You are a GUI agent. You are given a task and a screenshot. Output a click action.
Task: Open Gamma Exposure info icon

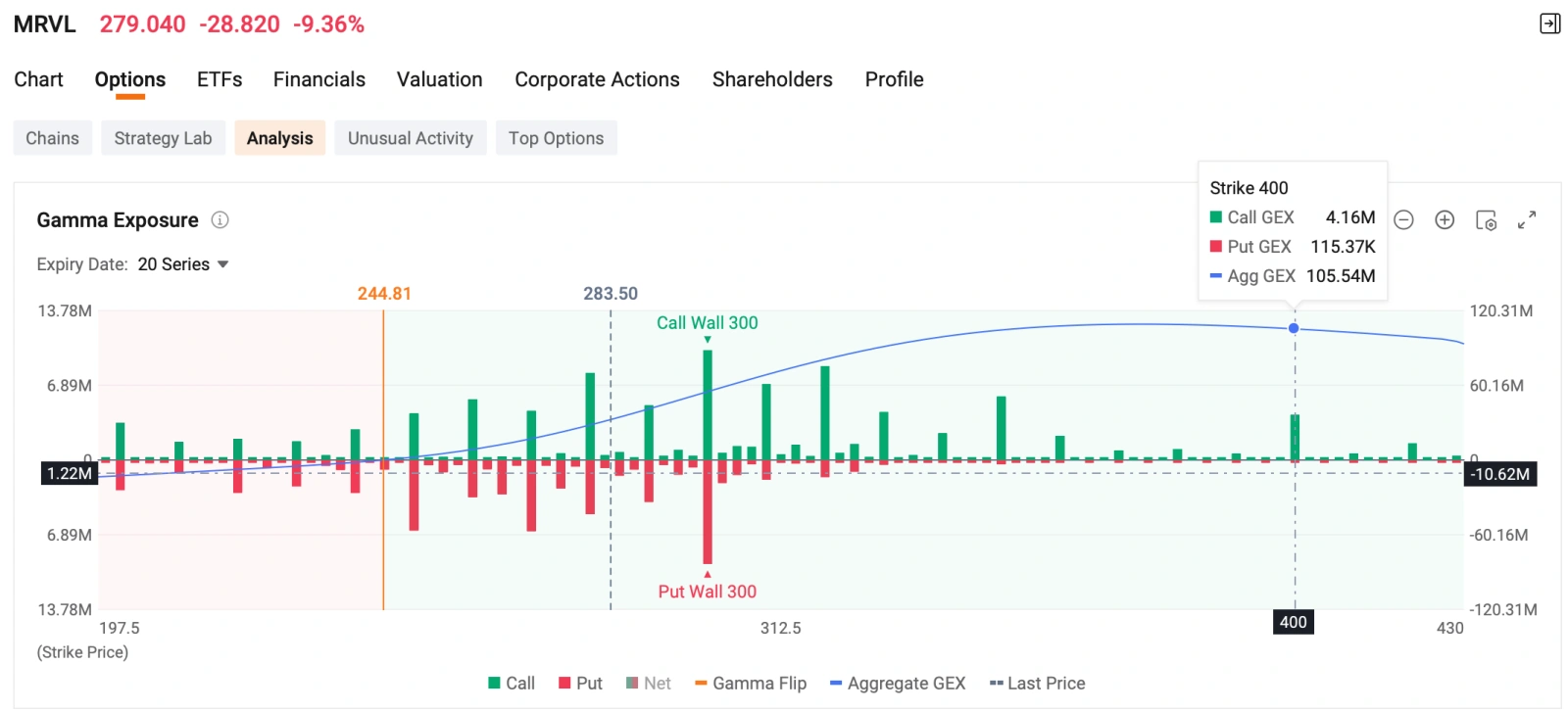(x=220, y=220)
